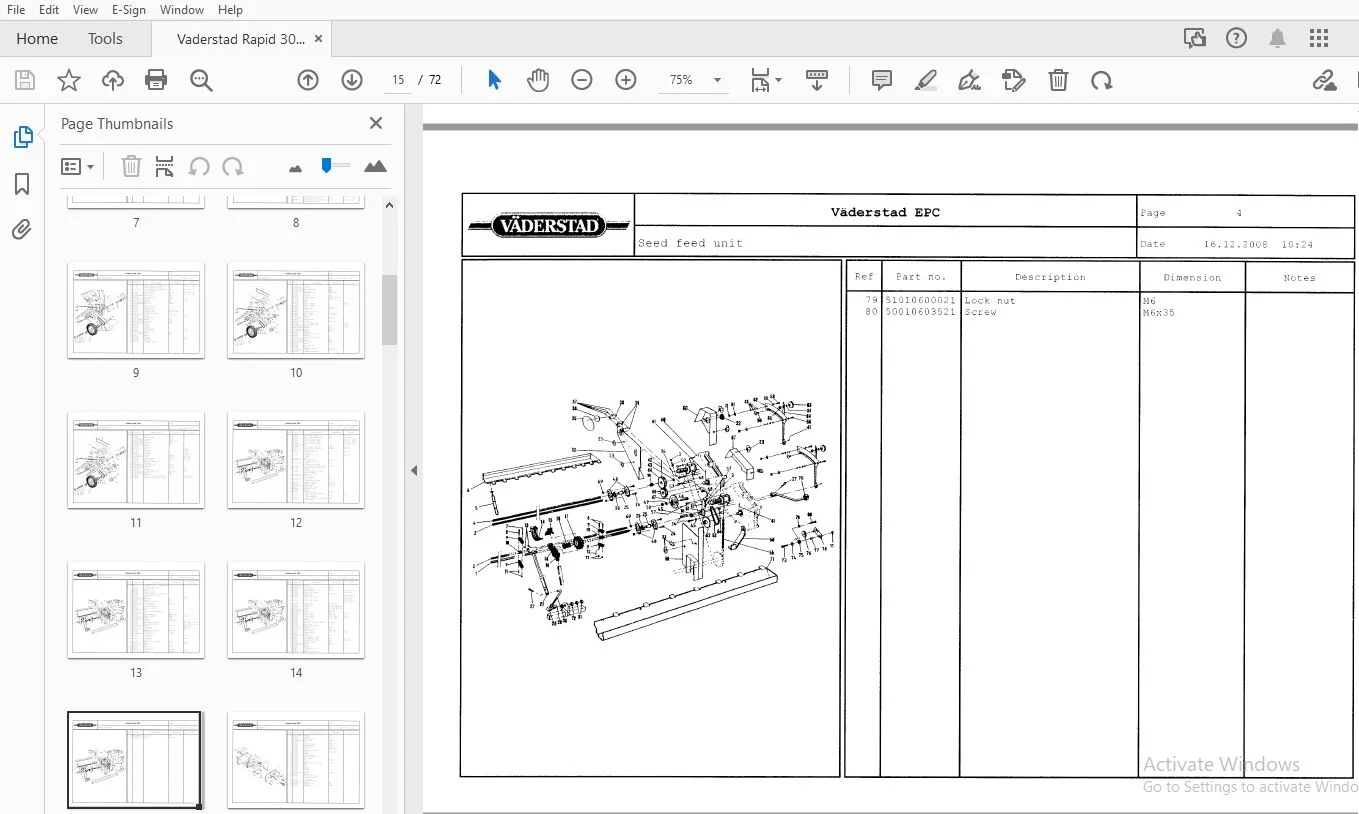
Task: Bookmark this file with the star icon
Action: [69, 81]
